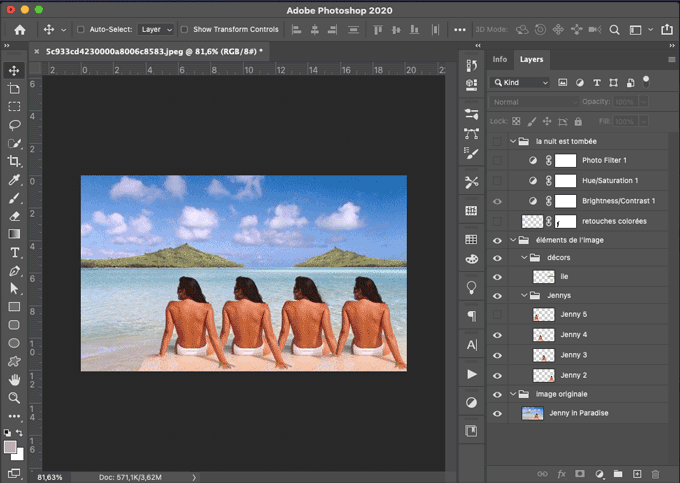The image size is (680, 483).
Task: Delete layer using trash icon
Action: [x=655, y=473]
